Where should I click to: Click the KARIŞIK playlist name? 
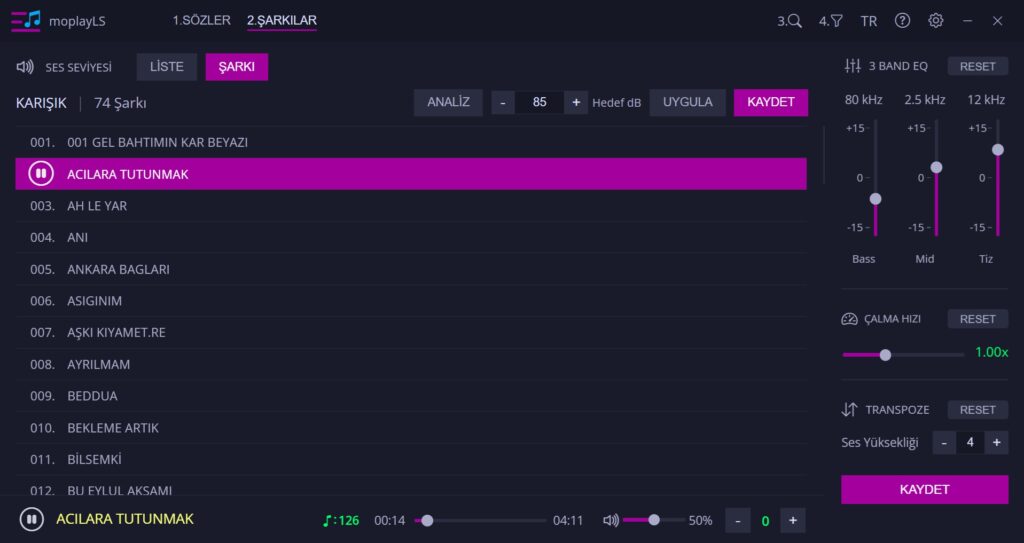click(41, 103)
